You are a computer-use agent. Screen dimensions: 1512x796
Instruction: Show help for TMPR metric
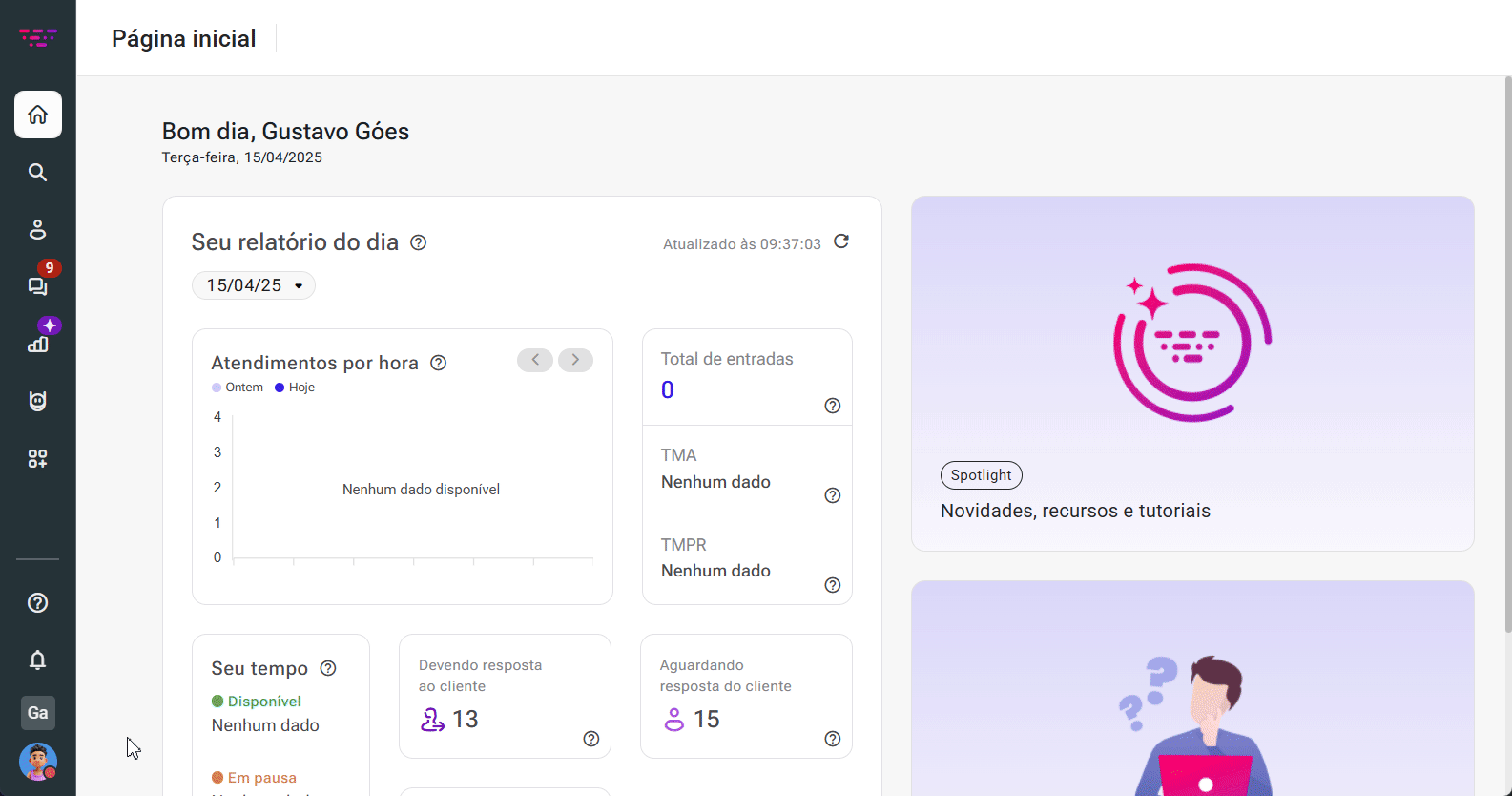pyautogui.click(x=833, y=585)
